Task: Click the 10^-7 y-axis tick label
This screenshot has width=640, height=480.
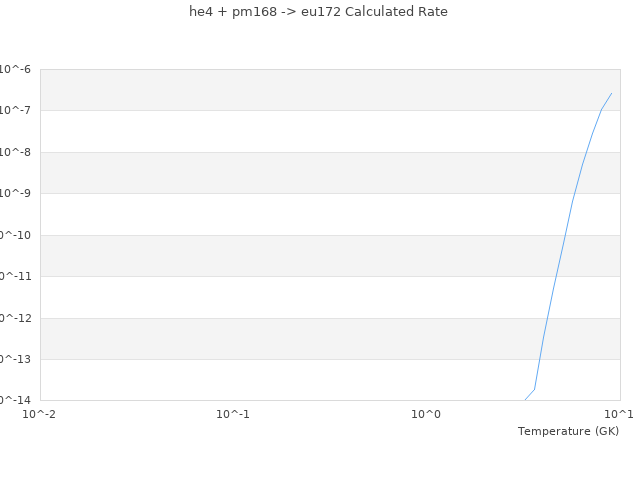Action: tap(15, 110)
